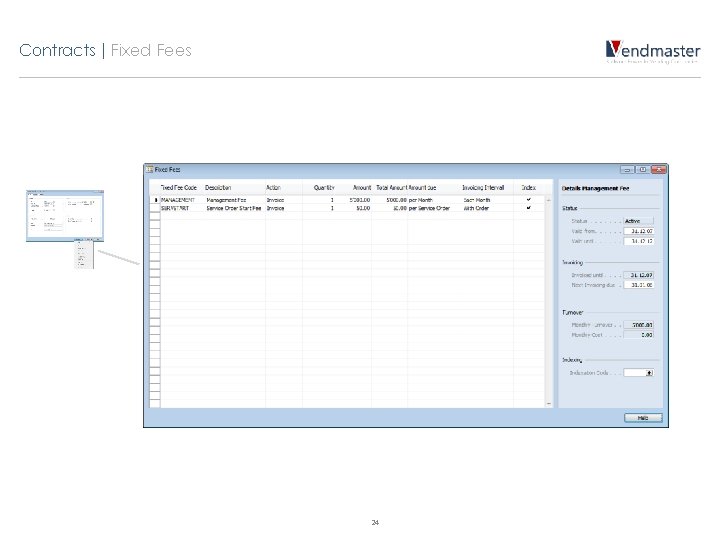Click the Help button
This screenshot has width=720, height=540.
coord(643,417)
